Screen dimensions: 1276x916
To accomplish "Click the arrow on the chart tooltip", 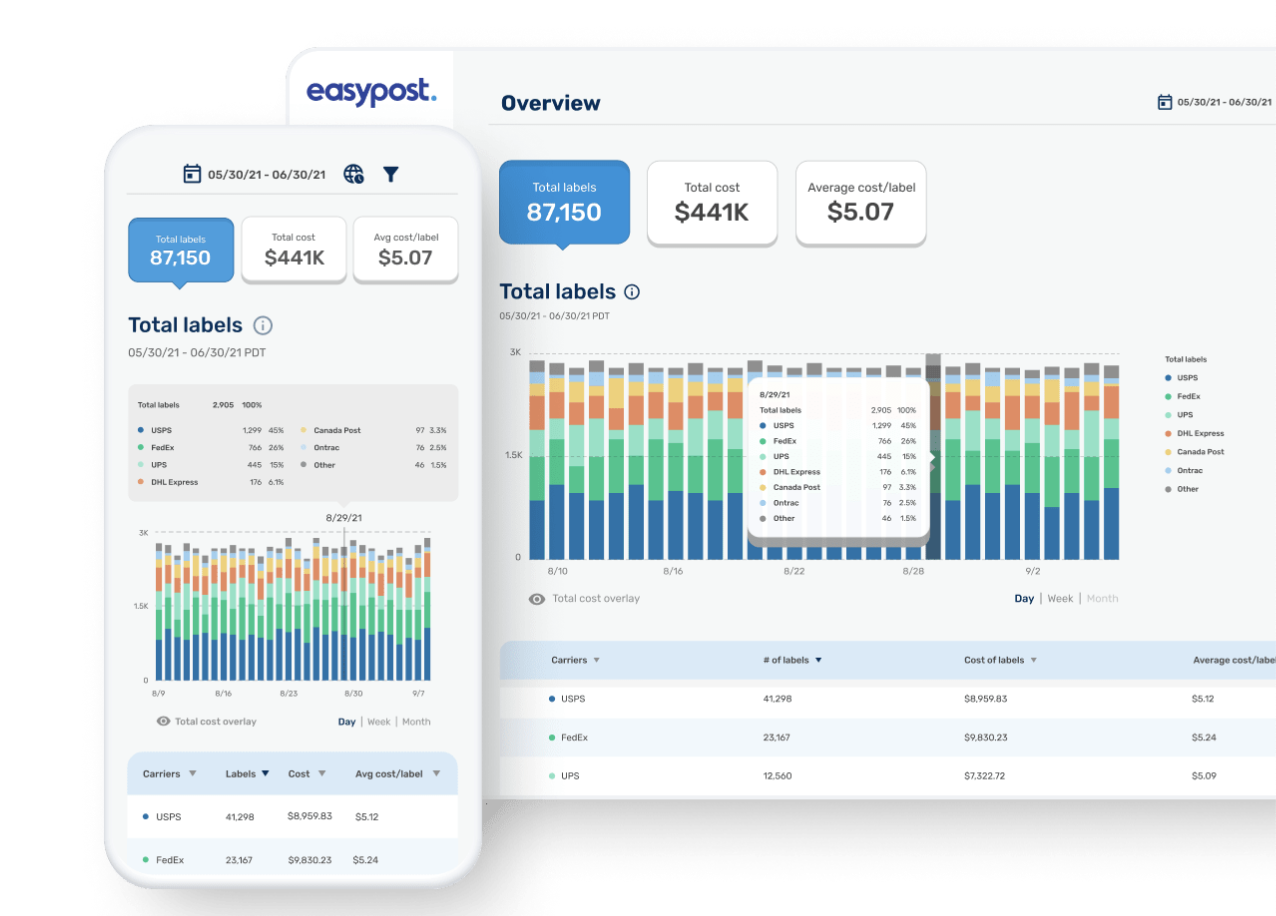I will pyautogui.click(x=930, y=459).
